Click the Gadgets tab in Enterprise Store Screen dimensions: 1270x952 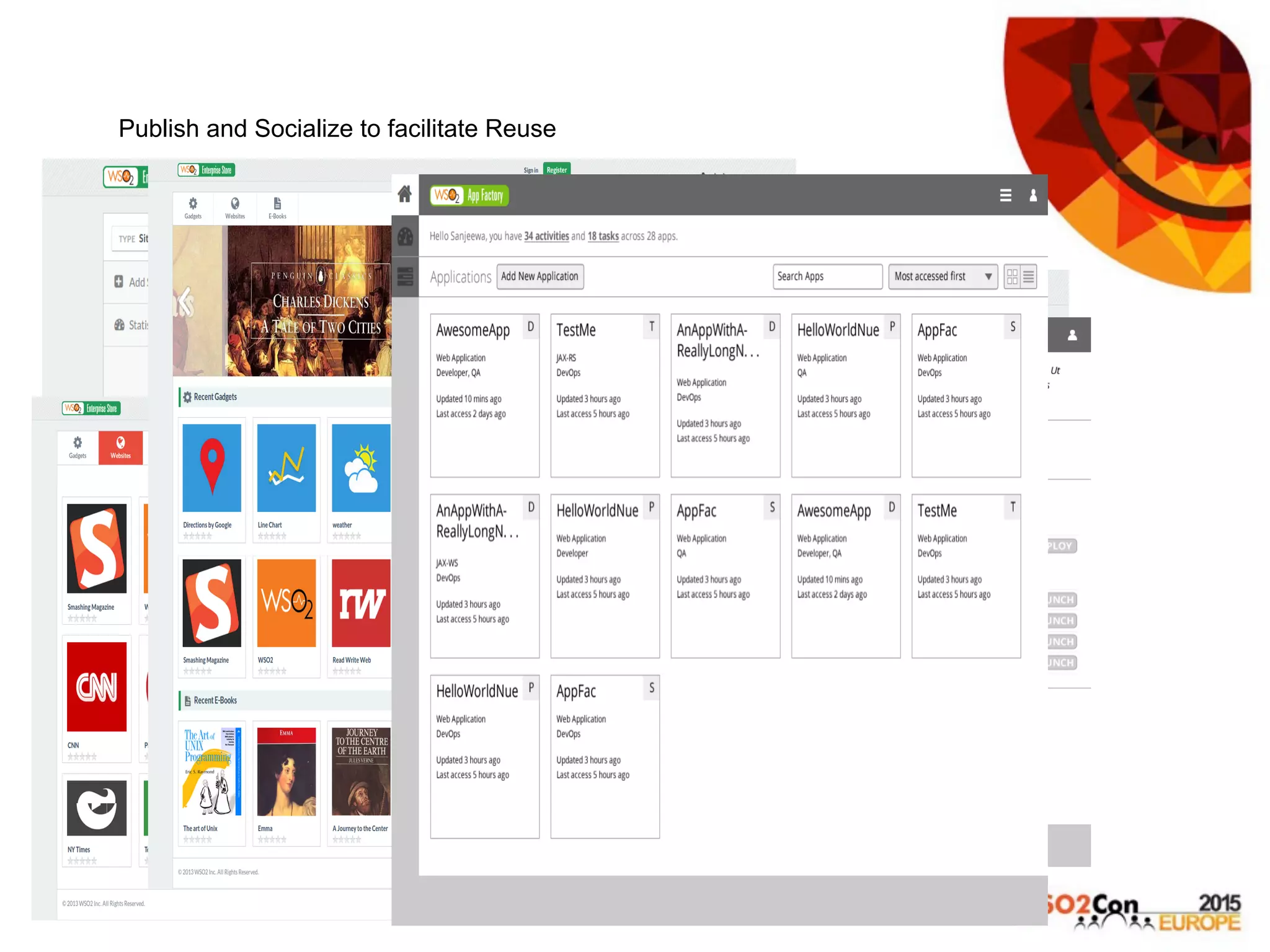point(193,208)
